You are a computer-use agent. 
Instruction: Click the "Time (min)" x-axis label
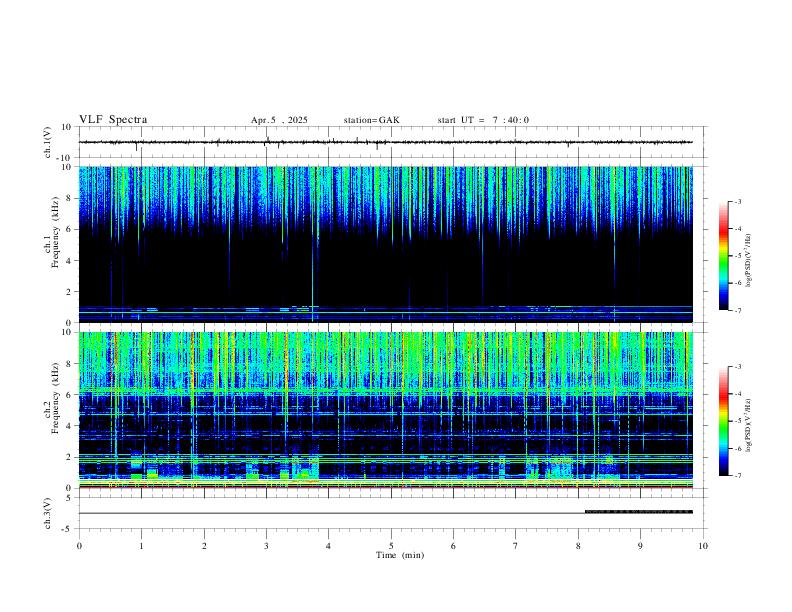(400, 555)
